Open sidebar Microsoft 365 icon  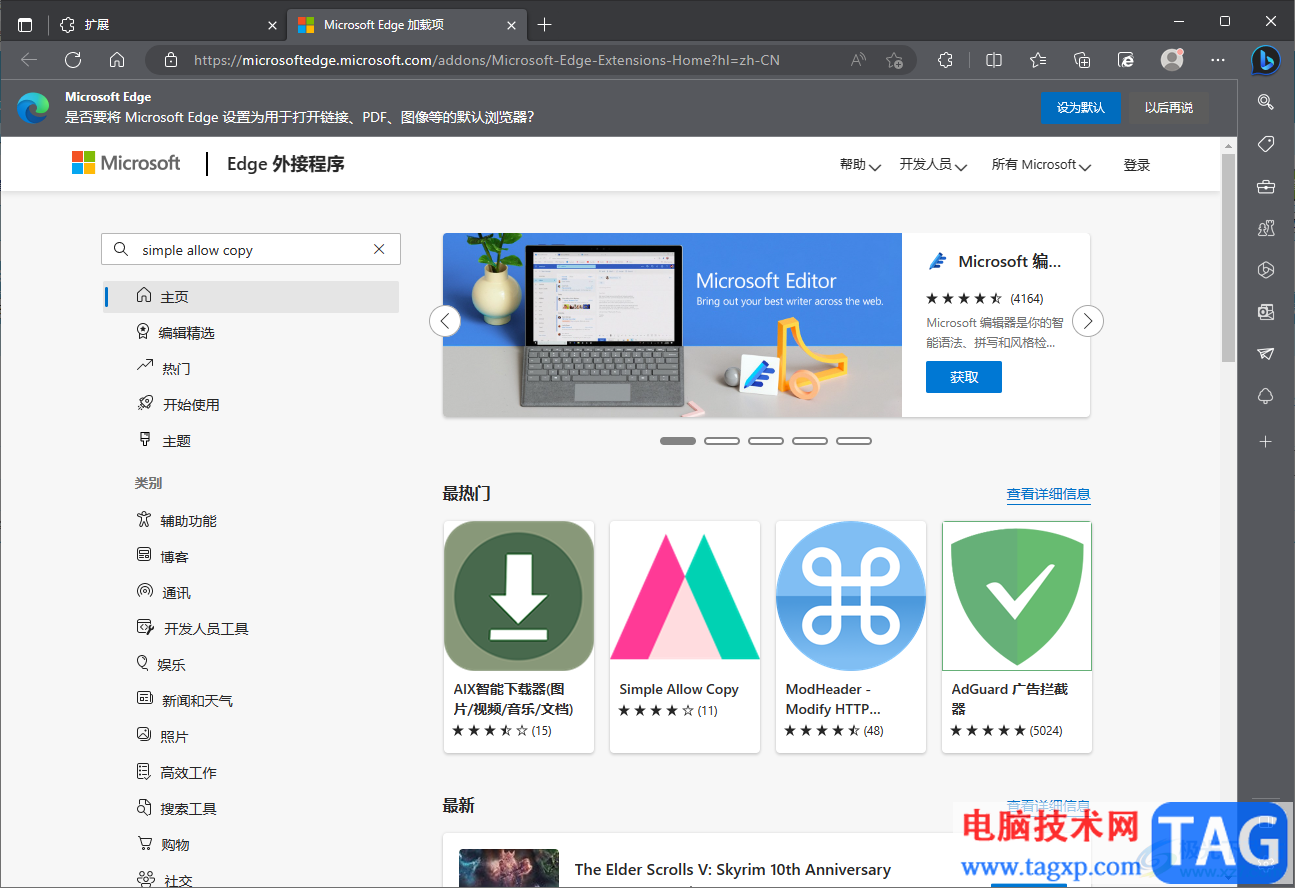(x=1265, y=270)
